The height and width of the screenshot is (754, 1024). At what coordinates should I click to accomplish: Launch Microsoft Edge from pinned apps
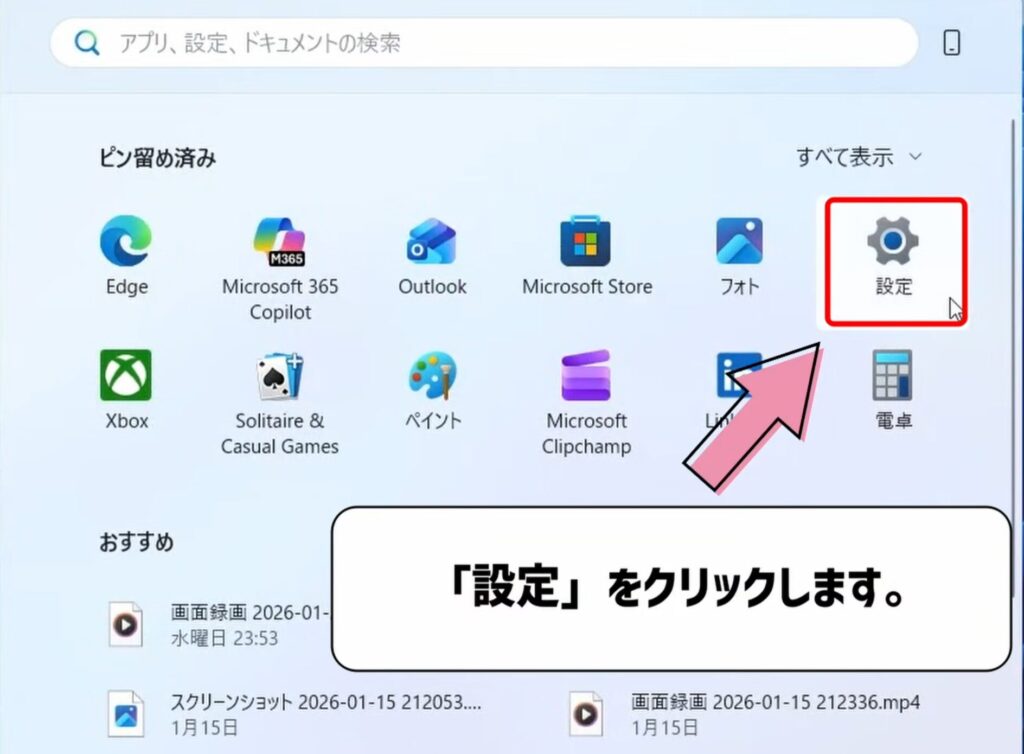click(124, 240)
